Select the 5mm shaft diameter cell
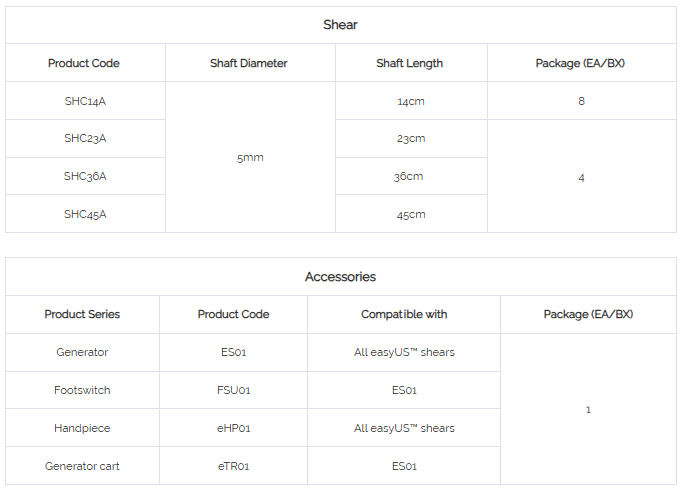Viewport: 683px width, 489px height. click(x=250, y=158)
